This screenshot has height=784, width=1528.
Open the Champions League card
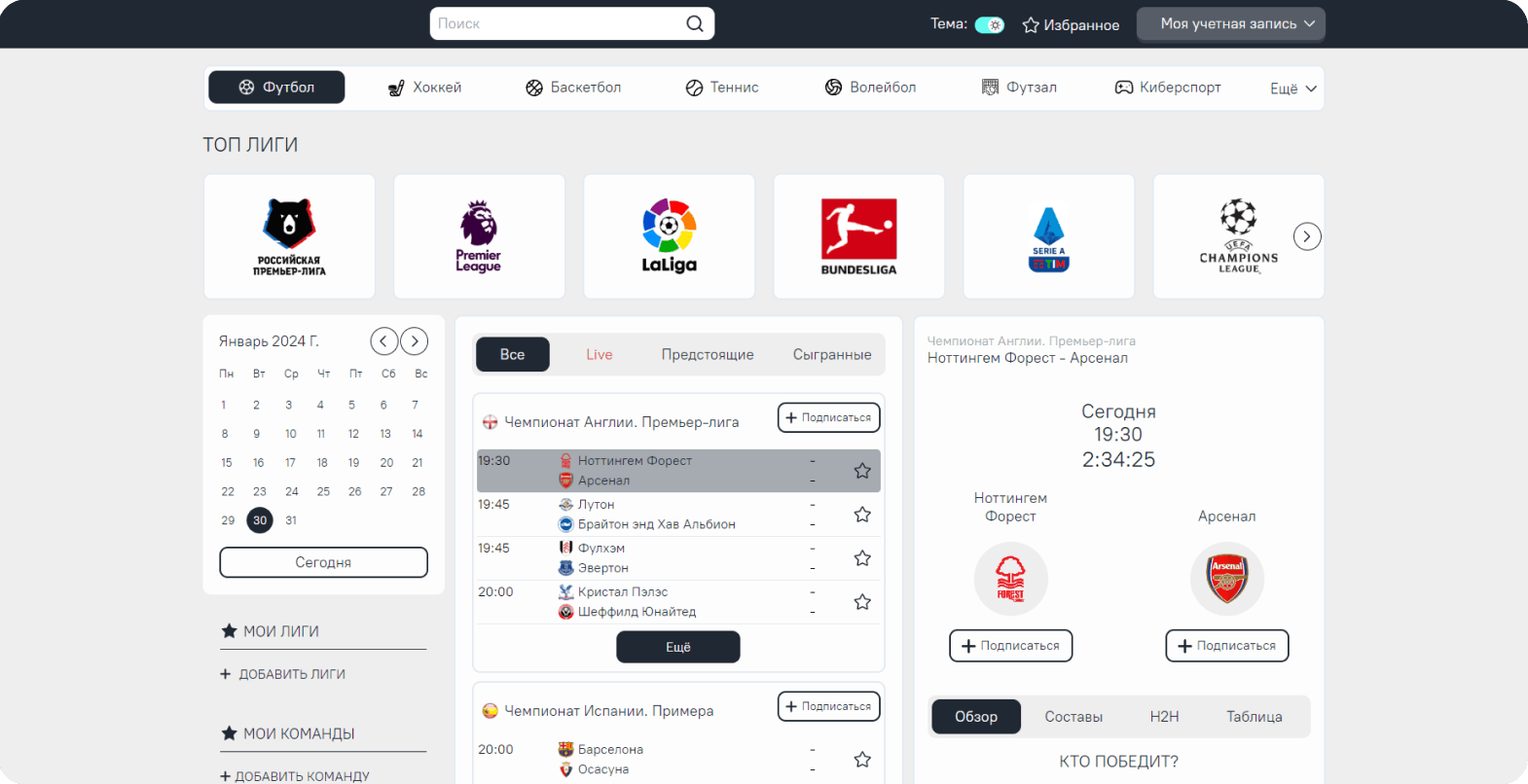pos(1238,236)
